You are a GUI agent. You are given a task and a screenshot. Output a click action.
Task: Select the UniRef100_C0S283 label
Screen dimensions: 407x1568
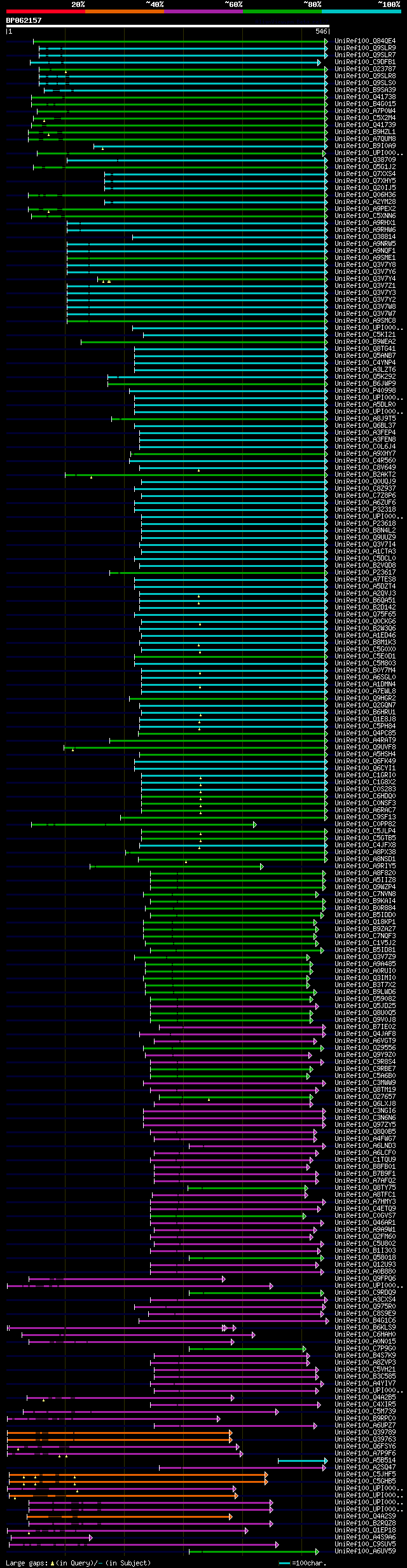click(365, 789)
